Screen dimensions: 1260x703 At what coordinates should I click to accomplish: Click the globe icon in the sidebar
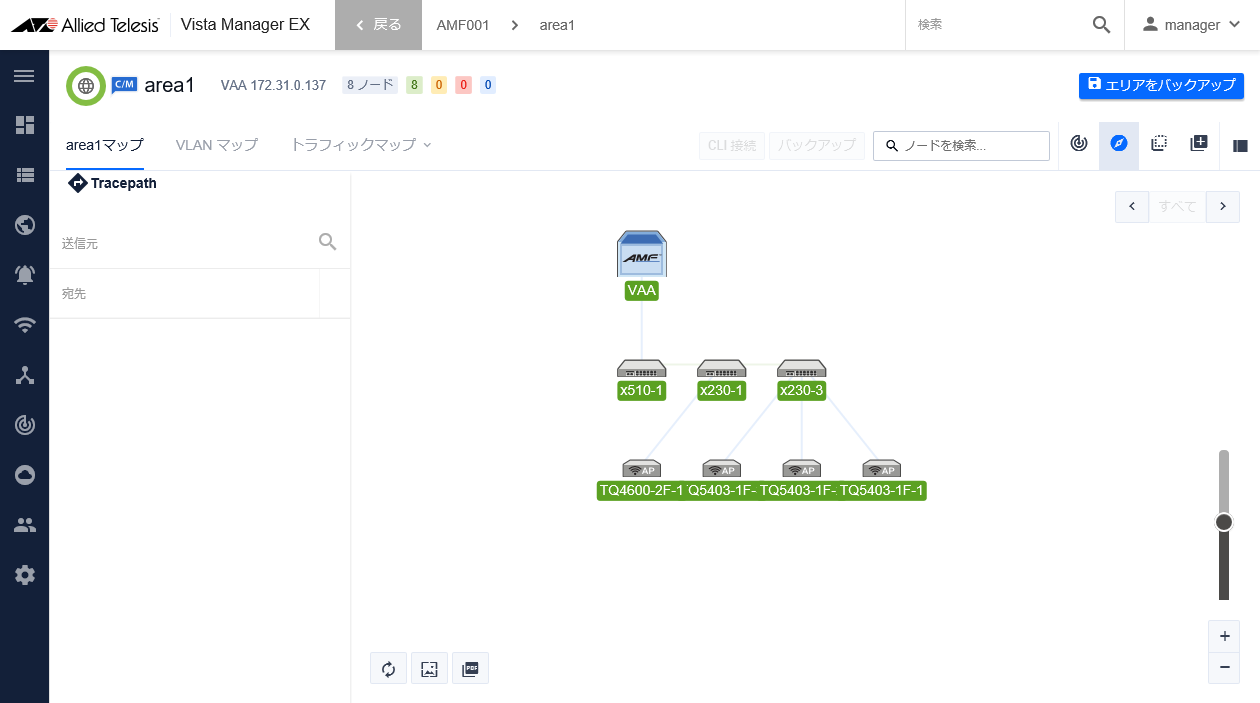[x=24, y=225]
